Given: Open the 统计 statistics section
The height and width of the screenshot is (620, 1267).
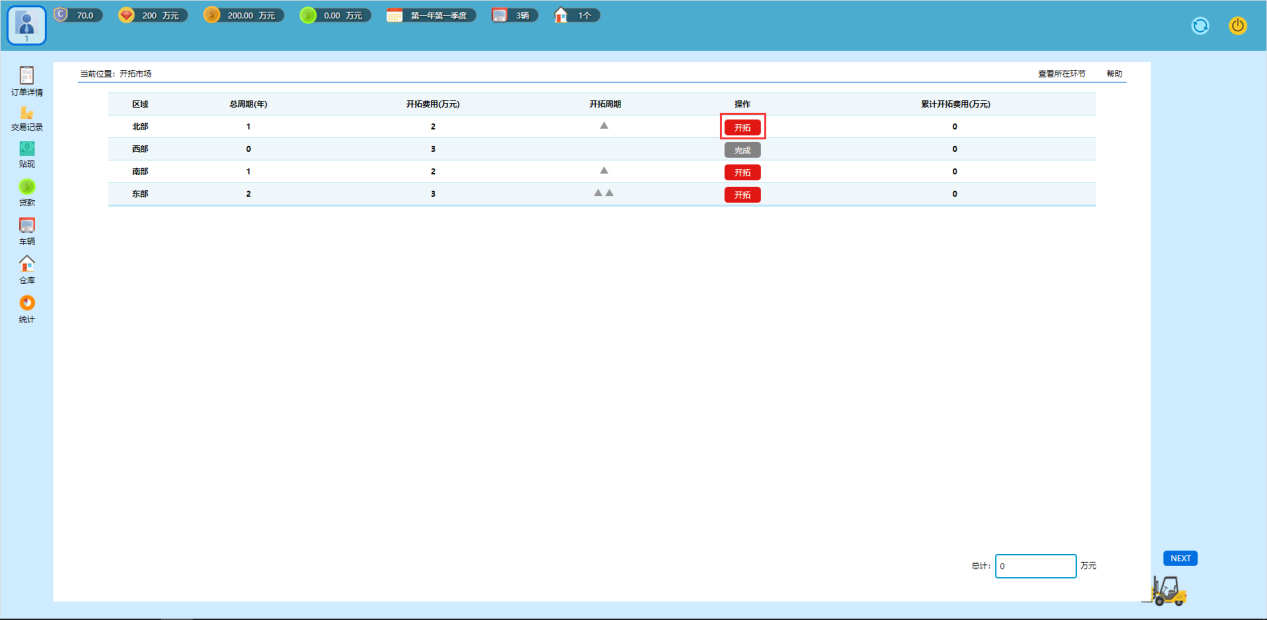Looking at the screenshot, I should 27,304.
